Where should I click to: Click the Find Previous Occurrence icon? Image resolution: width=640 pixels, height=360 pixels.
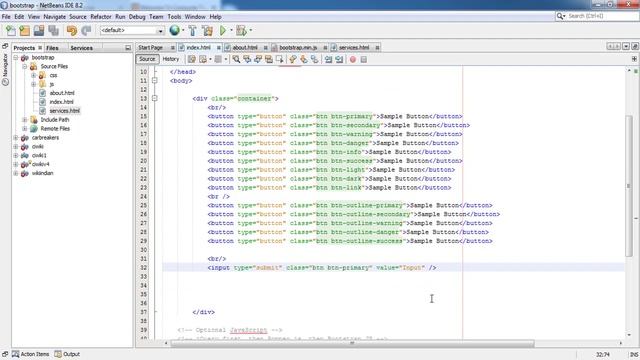247,59
